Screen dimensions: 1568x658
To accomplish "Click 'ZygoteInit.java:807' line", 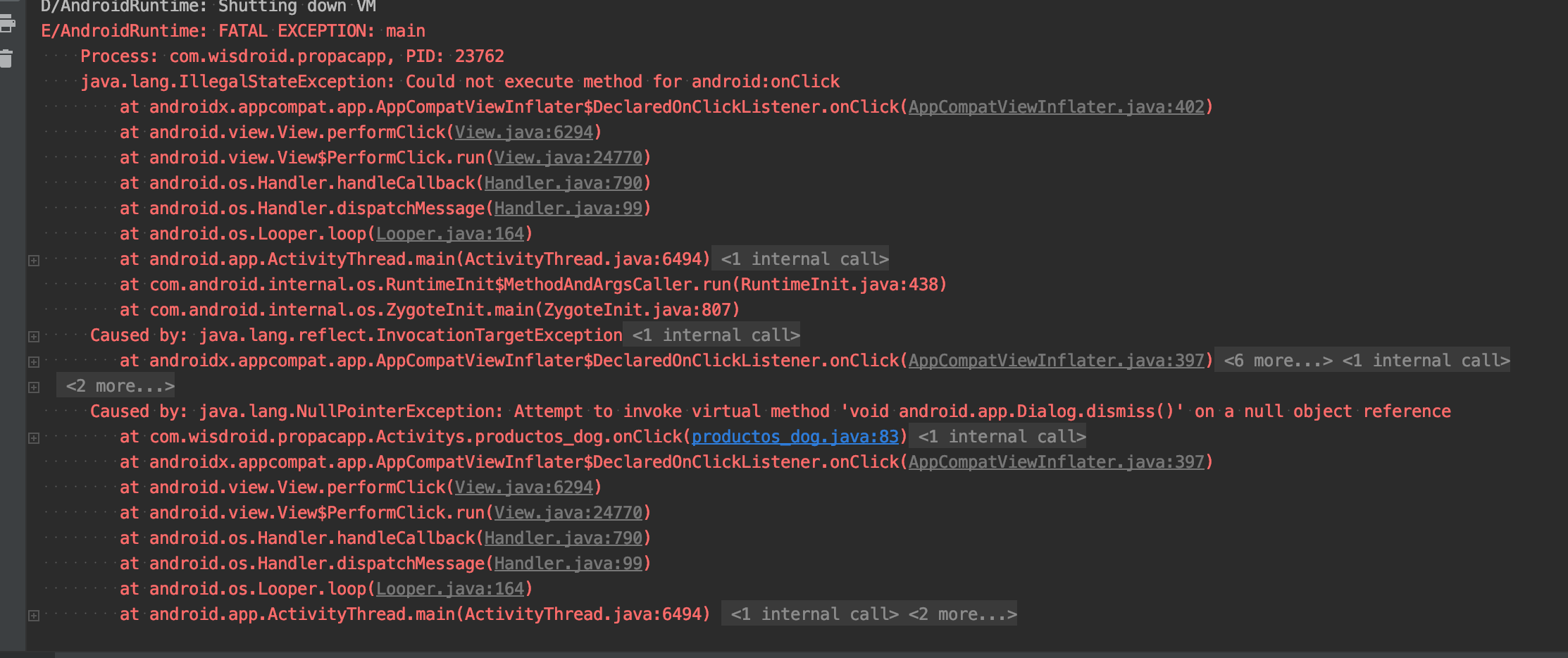I will 430,310.
